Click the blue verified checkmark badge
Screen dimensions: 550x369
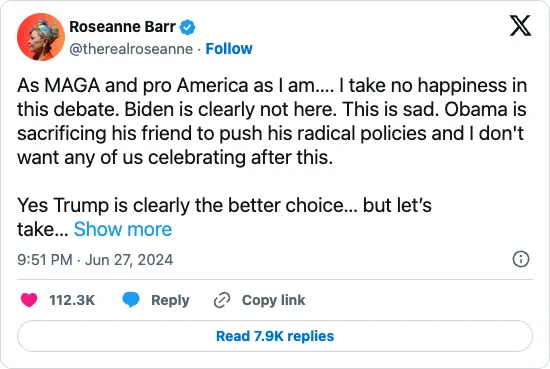click(187, 27)
